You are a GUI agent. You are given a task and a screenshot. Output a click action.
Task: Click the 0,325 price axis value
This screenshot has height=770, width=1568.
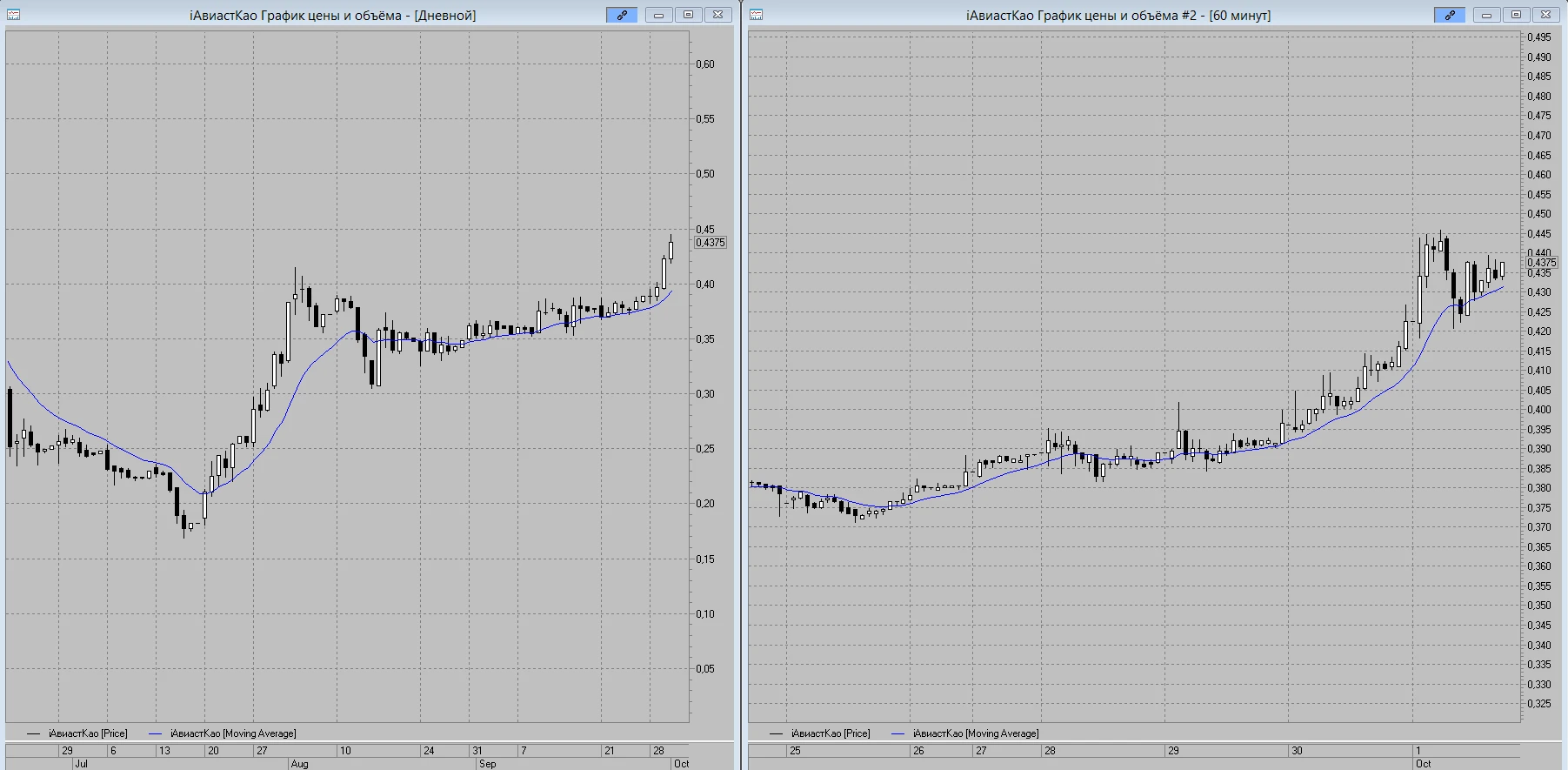coord(1539,704)
